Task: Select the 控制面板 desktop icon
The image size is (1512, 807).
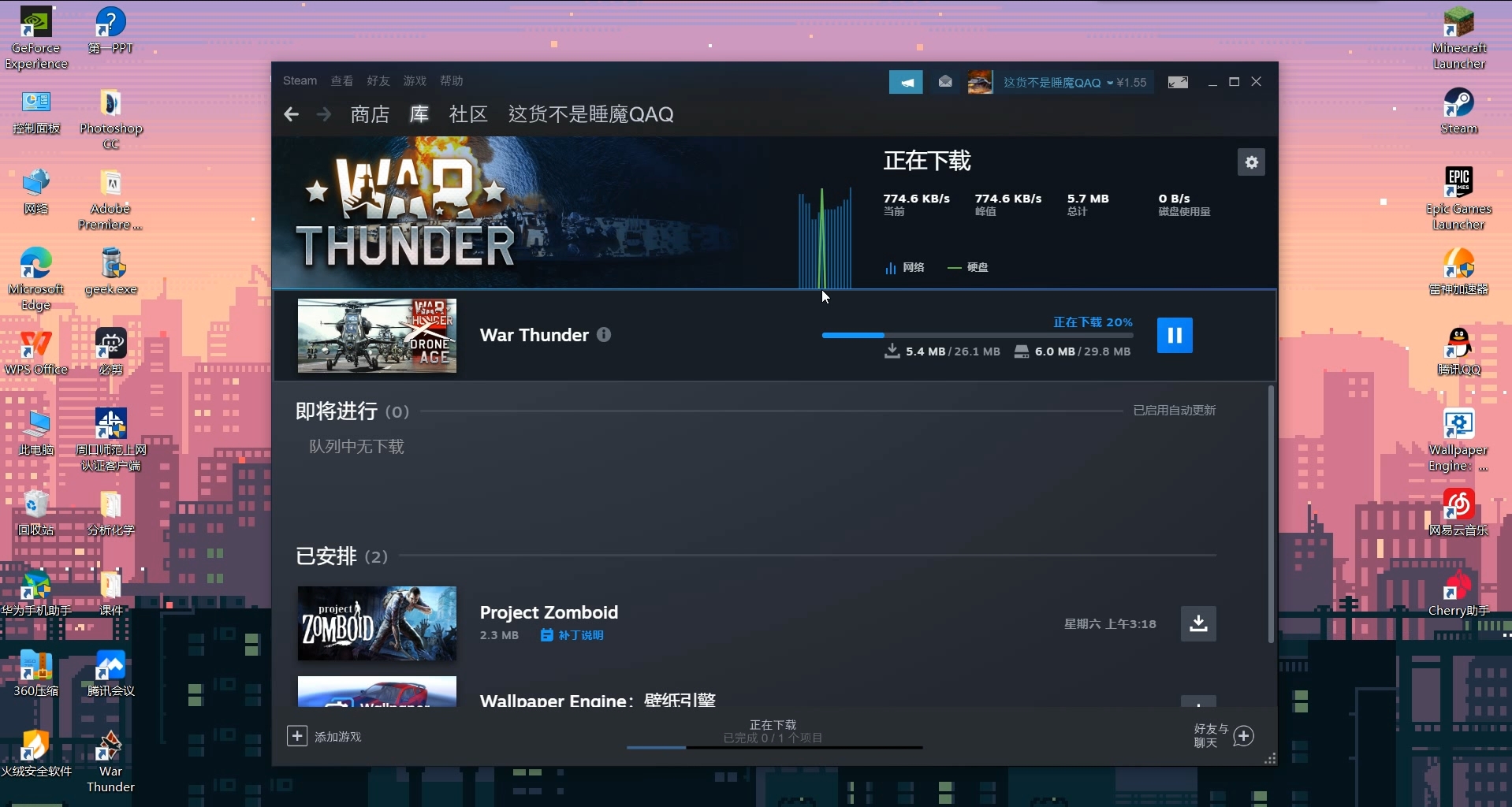Action: point(36,111)
